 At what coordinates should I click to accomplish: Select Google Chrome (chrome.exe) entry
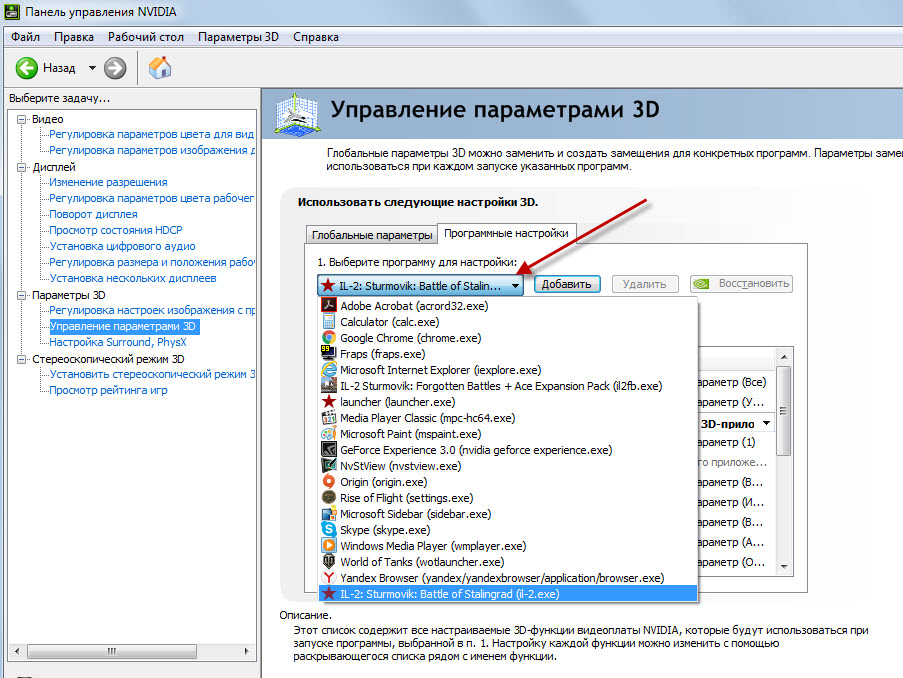(x=507, y=338)
